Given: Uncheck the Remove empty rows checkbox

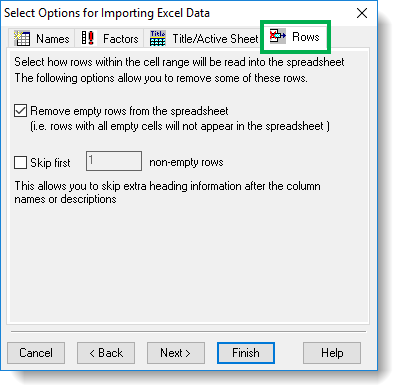Looking at the screenshot, I should [x=20, y=111].
